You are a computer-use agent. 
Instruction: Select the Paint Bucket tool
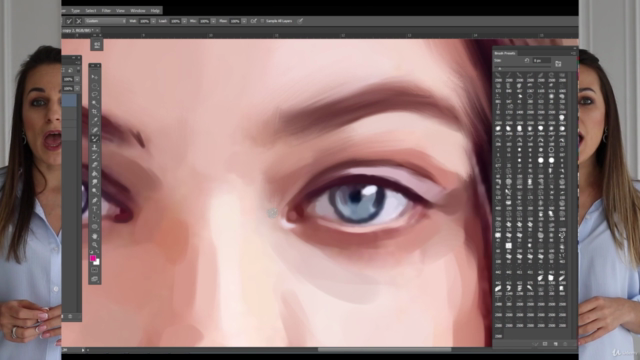95,174
